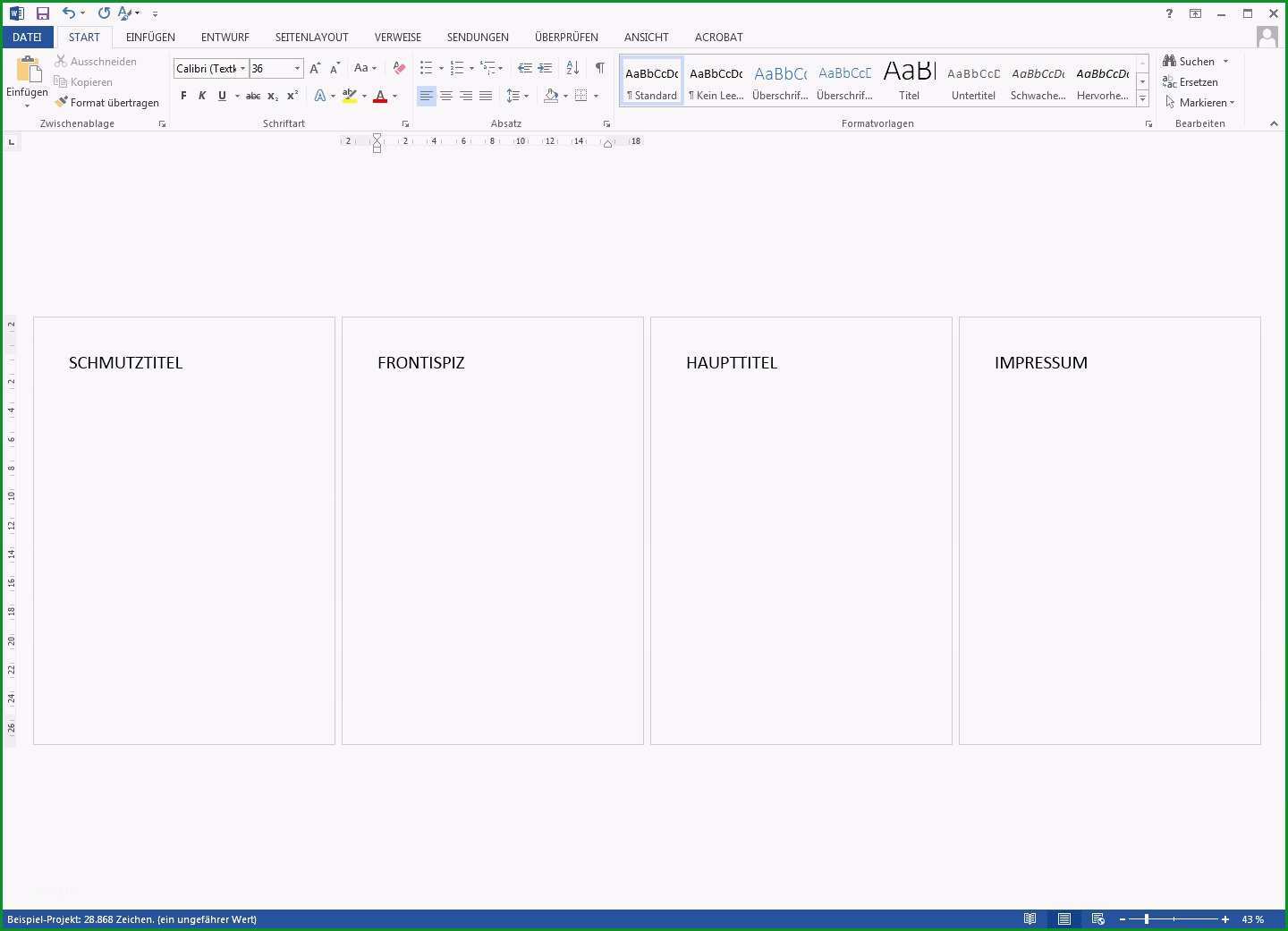Viewport: 1288px width, 931px height.
Task: Align text right
Action: tap(466, 96)
